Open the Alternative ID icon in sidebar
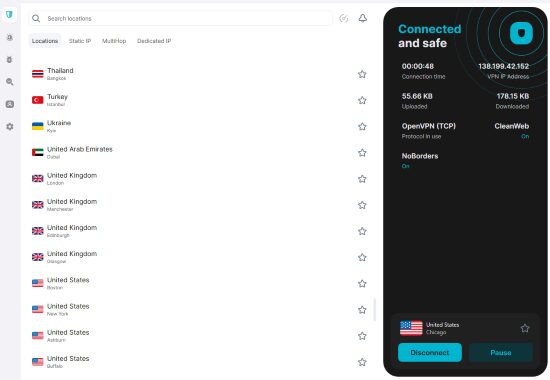The width and height of the screenshot is (550, 380). (x=10, y=104)
